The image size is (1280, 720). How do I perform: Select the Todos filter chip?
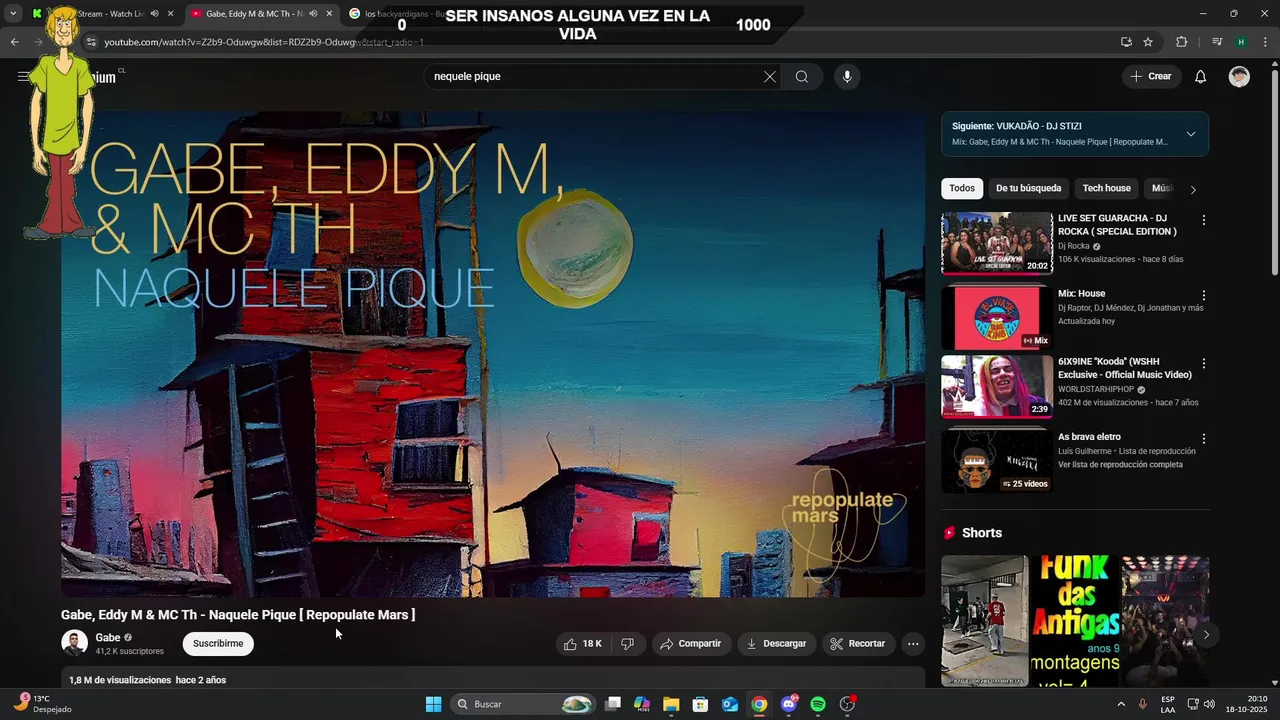coord(962,188)
